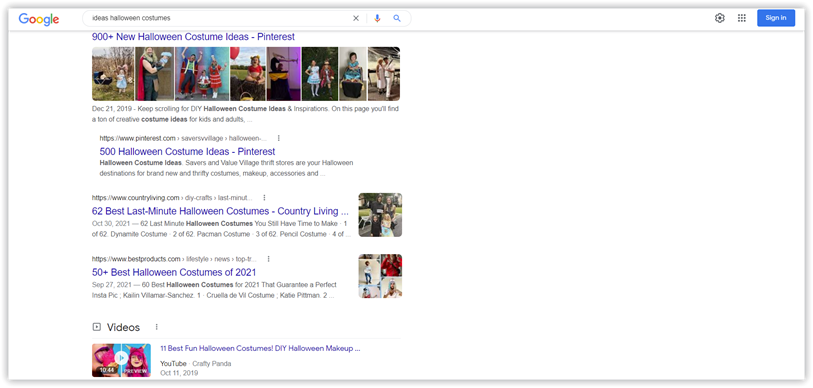Screen dimensions: 813x388
Task: Open the Best Products result thumbnail image
Action: coord(380,276)
